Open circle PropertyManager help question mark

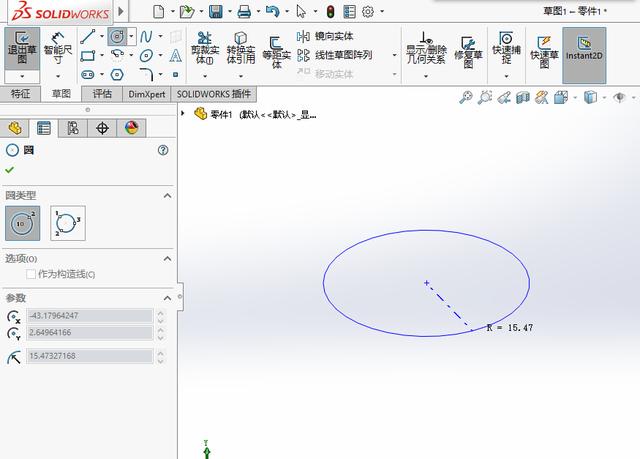163,150
